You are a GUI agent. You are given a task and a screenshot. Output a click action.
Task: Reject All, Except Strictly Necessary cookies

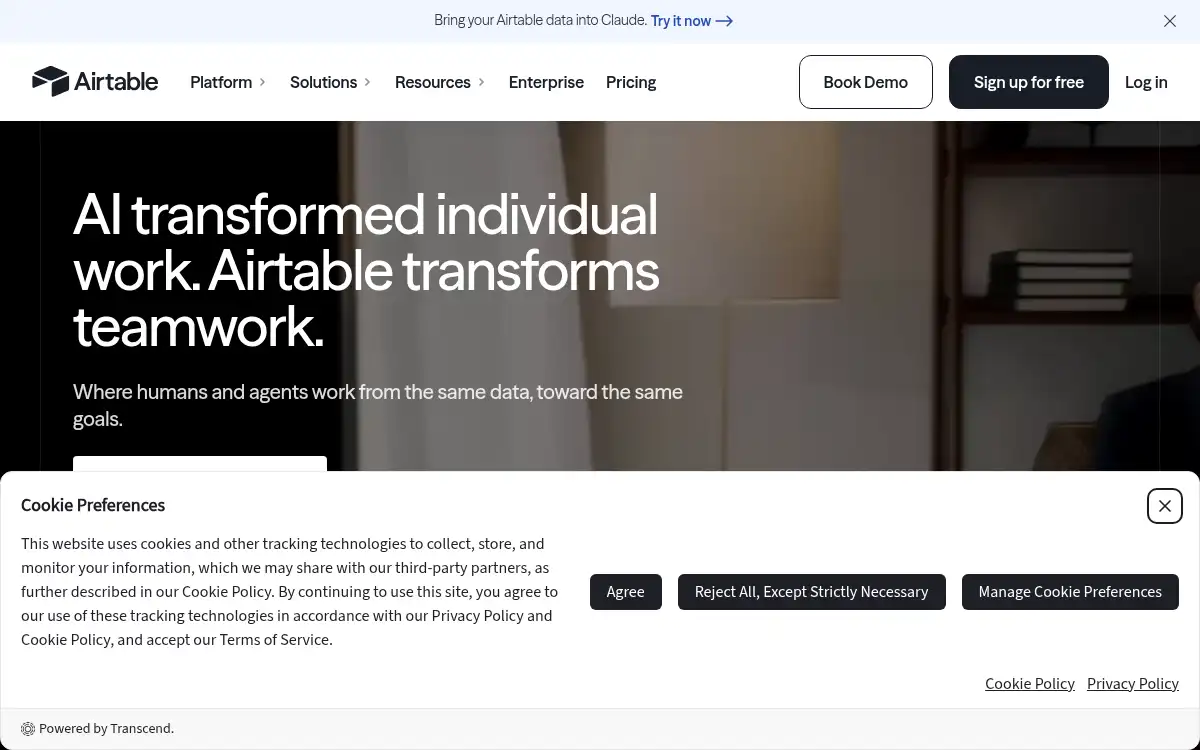coord(812,592)
